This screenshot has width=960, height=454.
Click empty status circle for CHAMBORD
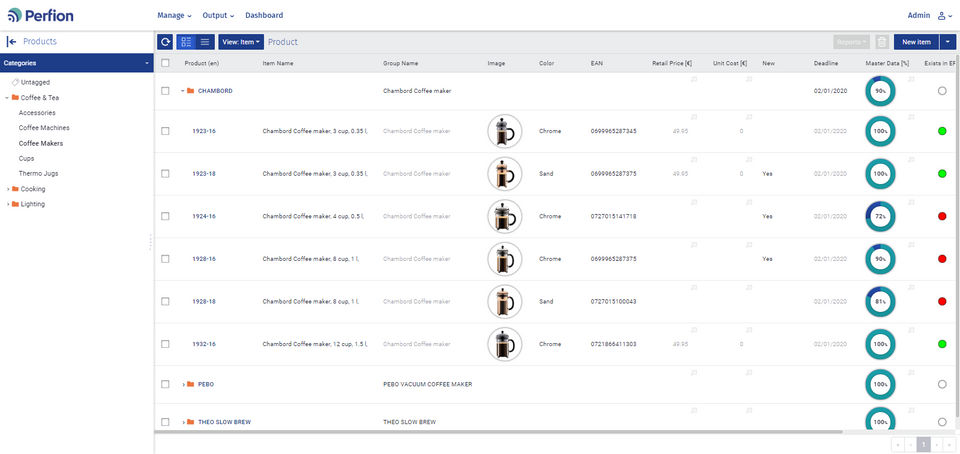click(942, 91)
